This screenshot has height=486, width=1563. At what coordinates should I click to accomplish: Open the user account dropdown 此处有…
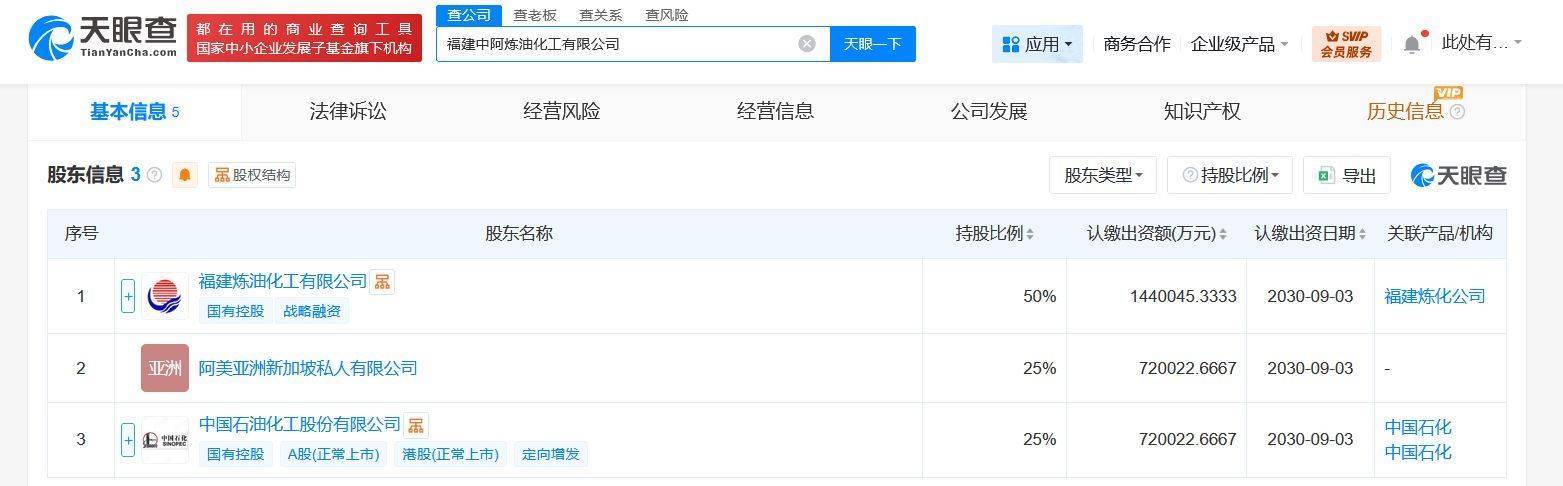coord(1482,43)
